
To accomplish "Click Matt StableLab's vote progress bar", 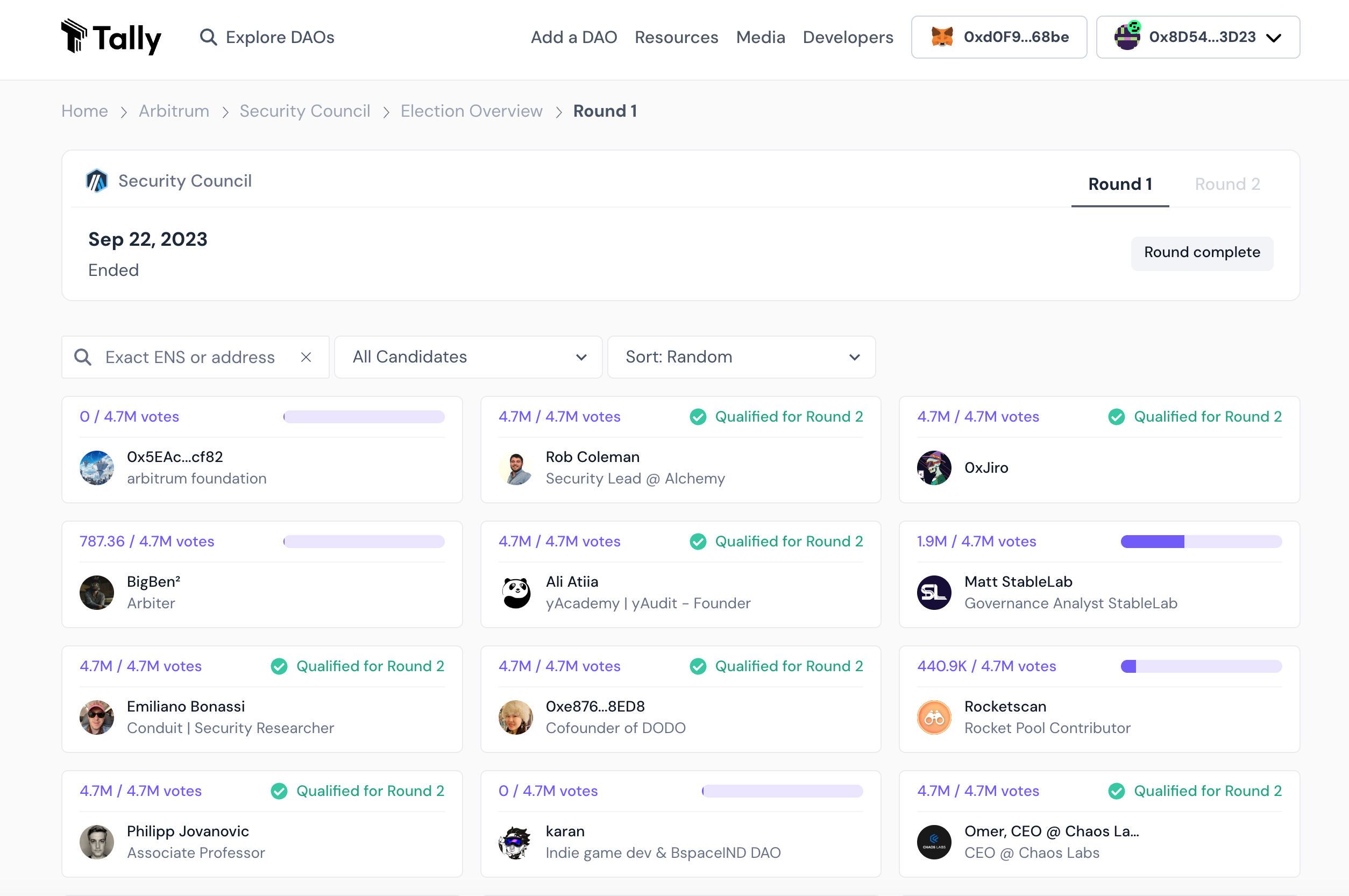I will [x=1201, y=541].
